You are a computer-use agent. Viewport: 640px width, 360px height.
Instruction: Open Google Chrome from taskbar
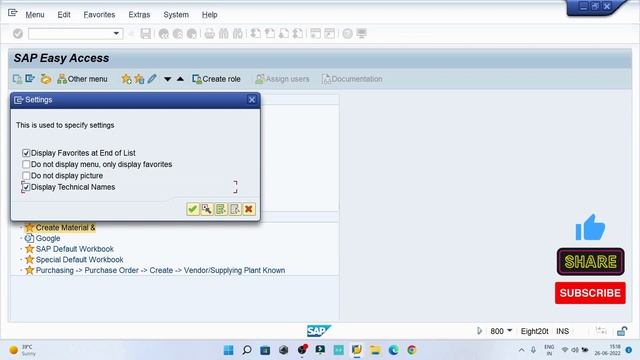pyautogui.click(x=412, y=350)
